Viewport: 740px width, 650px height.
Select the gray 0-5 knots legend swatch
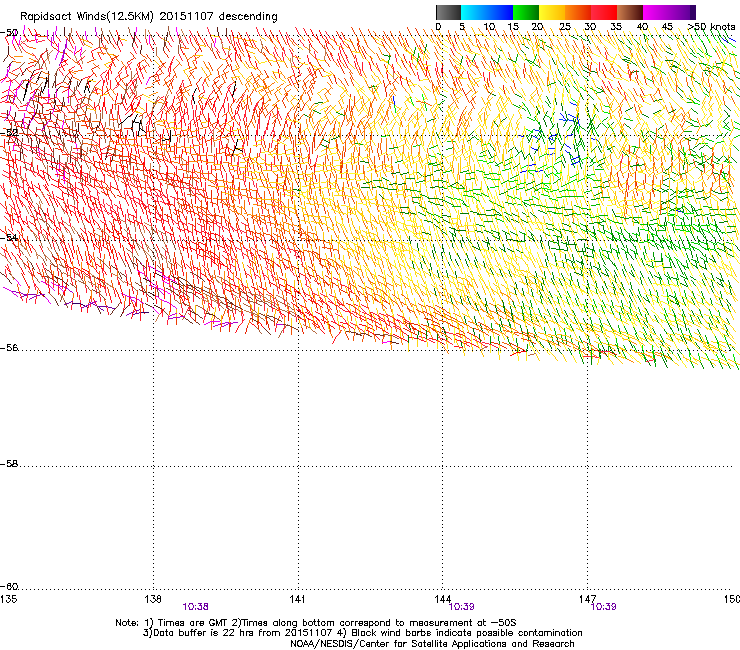pos(448,12)
